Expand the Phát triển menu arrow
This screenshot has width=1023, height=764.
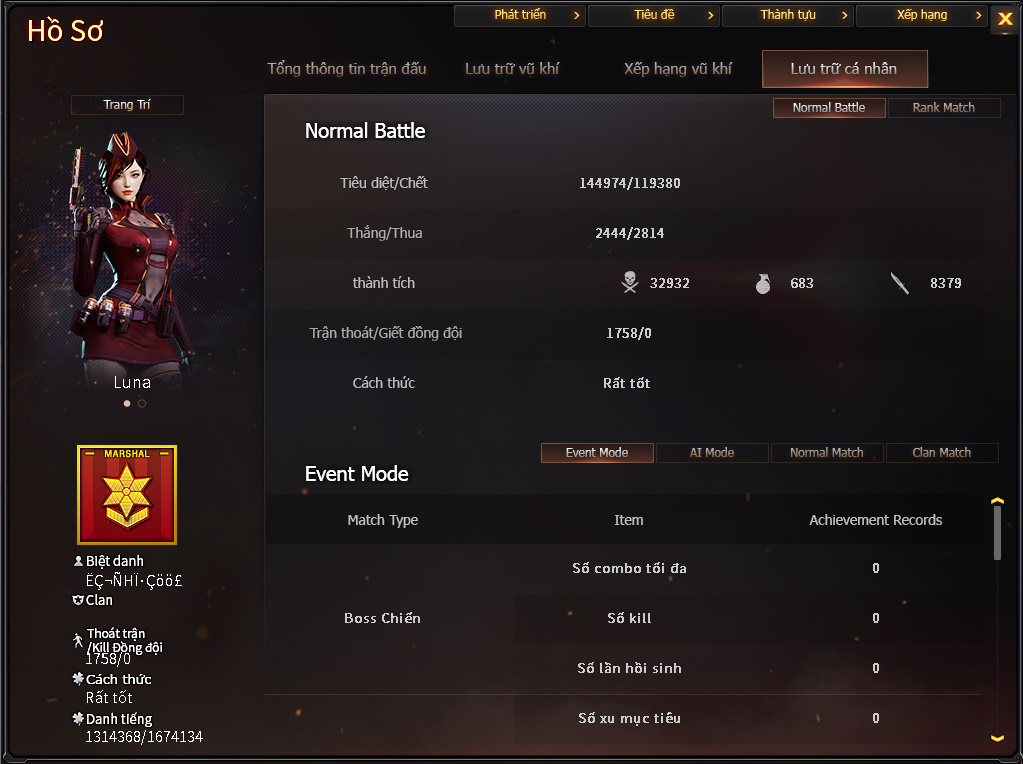[x=577, y=15]
